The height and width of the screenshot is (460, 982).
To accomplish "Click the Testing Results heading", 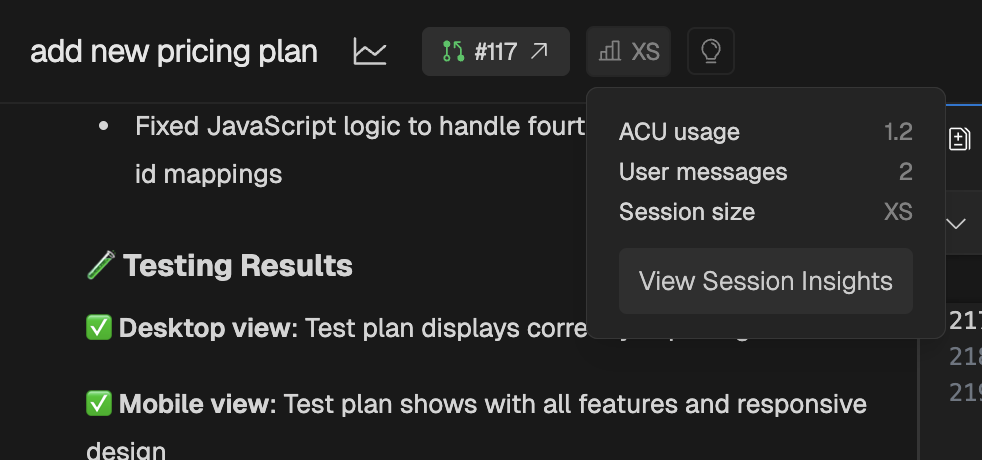I will (x=238, y=266).
